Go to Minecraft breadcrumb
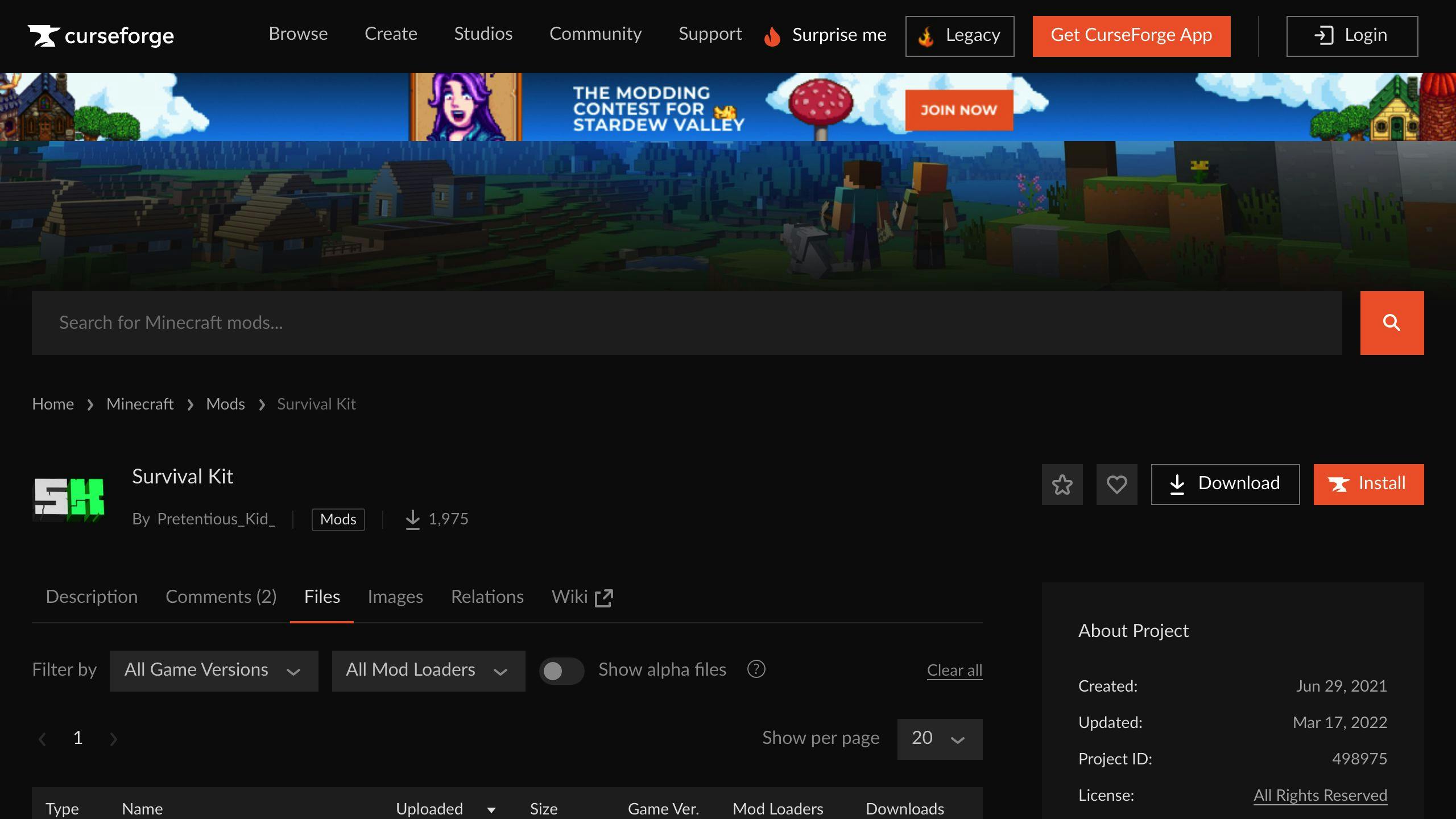This screenshot has height=819, width=1456. [140, 404]
